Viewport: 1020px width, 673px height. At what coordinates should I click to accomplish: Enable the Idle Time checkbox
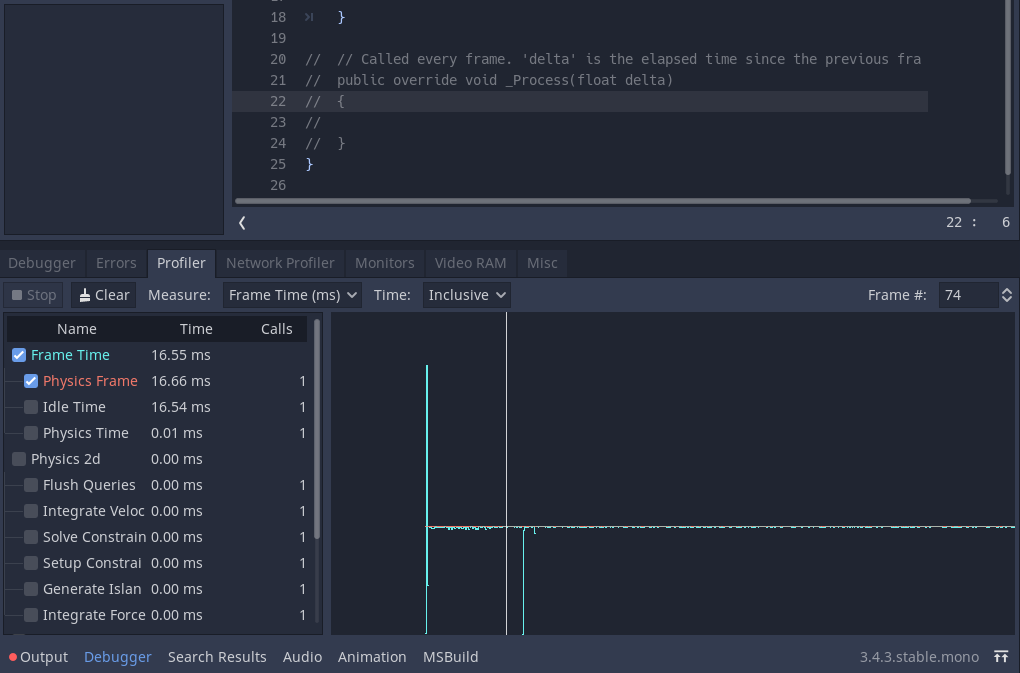tap(31, 407)
